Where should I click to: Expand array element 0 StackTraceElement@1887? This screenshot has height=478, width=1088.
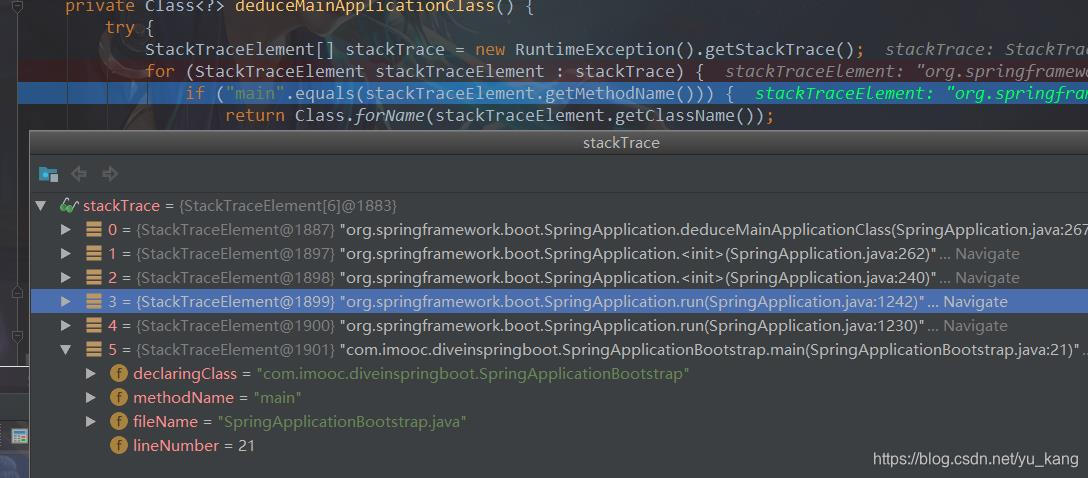coord(66,230)
